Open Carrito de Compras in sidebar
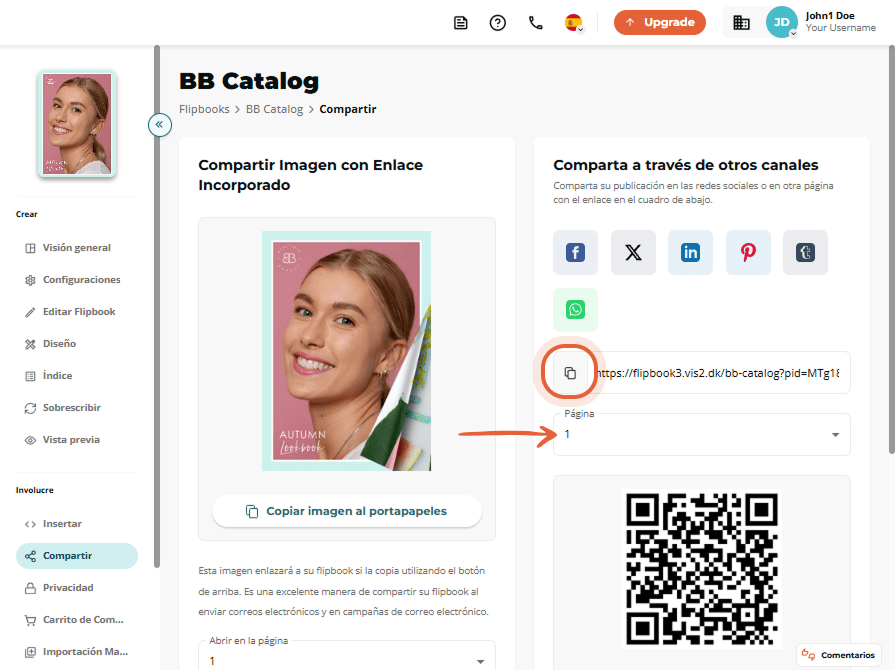Screen dimensions: 895x670 click(x=76, y=619)
